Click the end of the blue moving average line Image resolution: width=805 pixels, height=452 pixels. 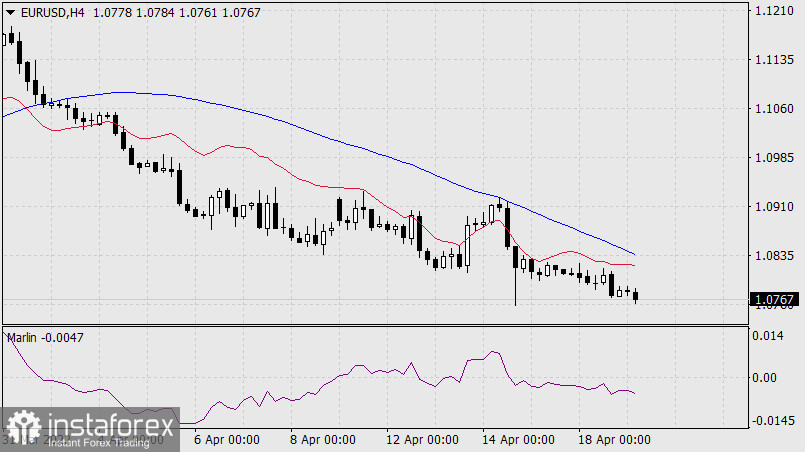[x=635, y=254]
